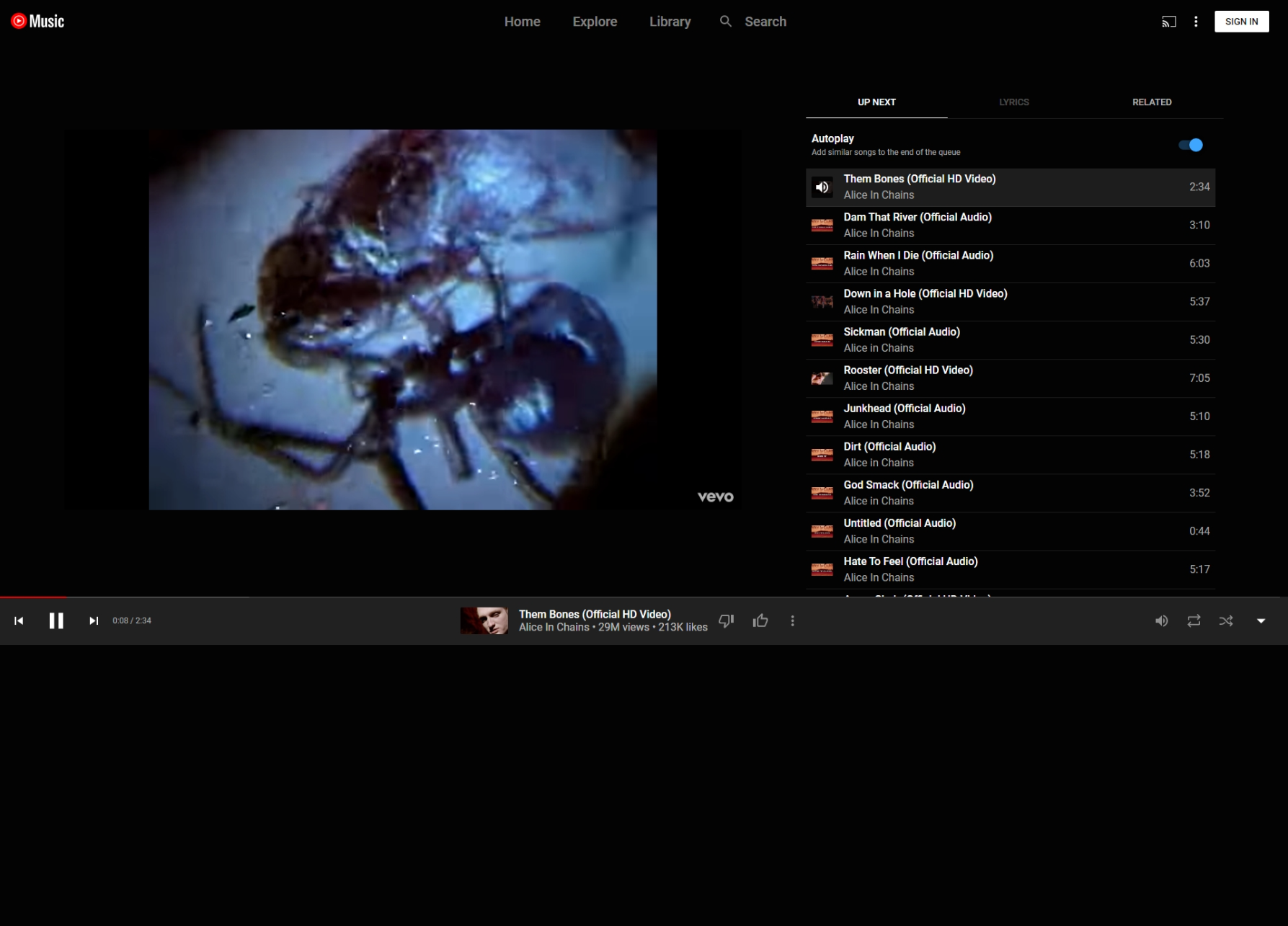Viewport: 1288px width, 926px height.
Task: Toggle shuffle mode
Action: point(1226,620)
